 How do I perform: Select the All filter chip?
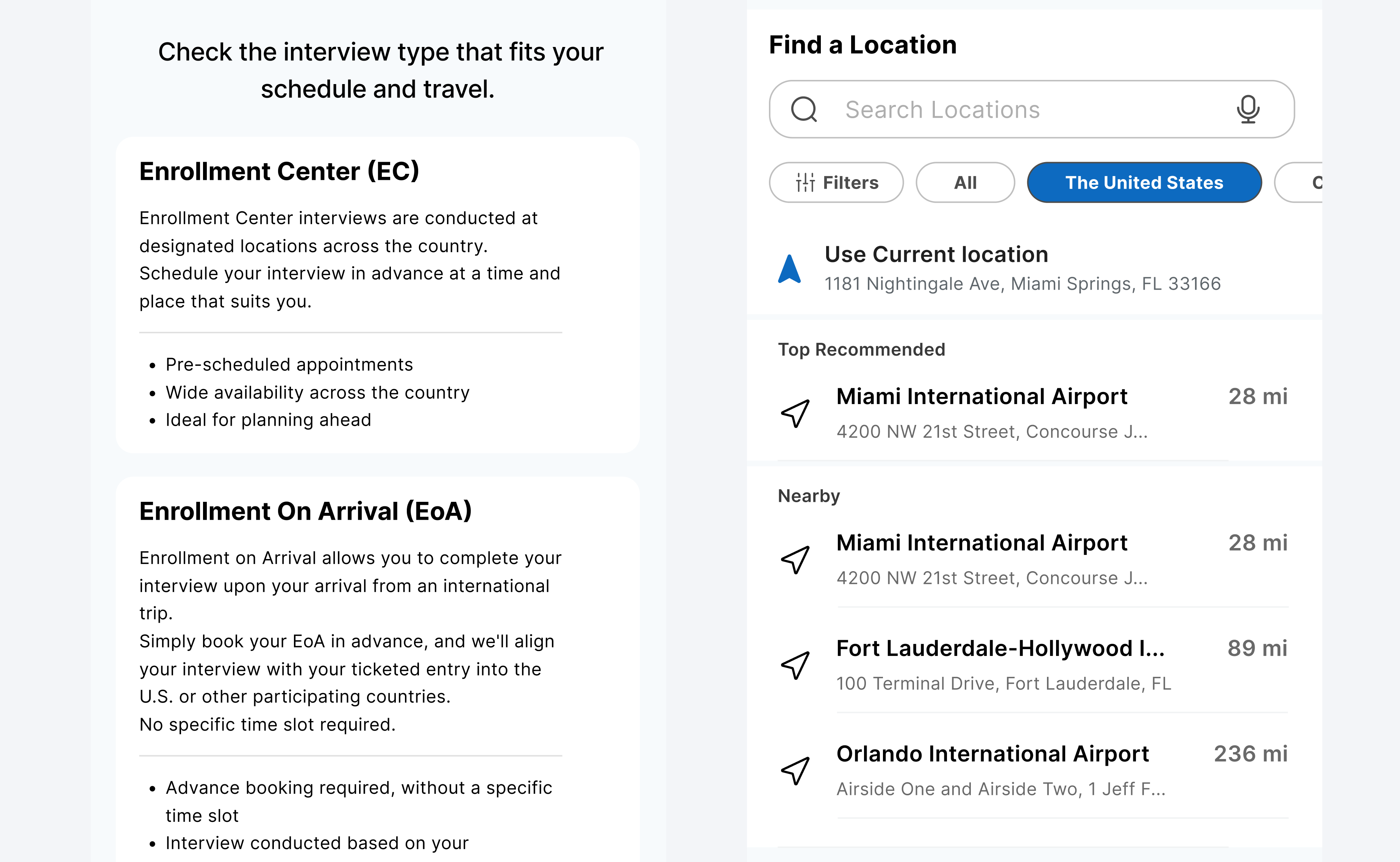[965, 183]
